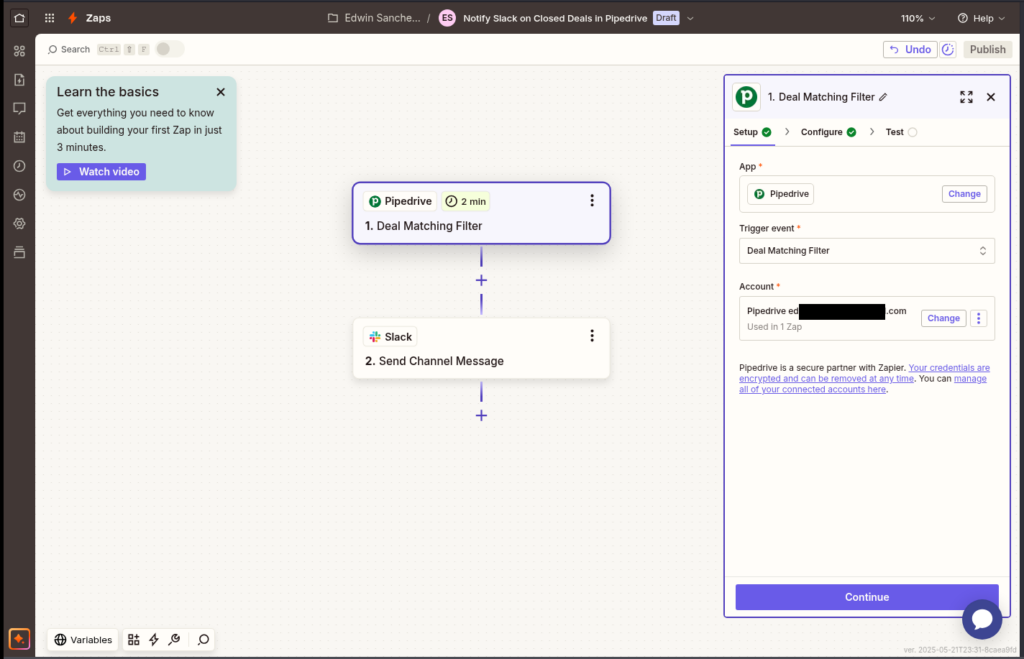This screenshot has width=1024, height=659.
Task: Open the activity status icon in sidebar
Action: point(20,195)
